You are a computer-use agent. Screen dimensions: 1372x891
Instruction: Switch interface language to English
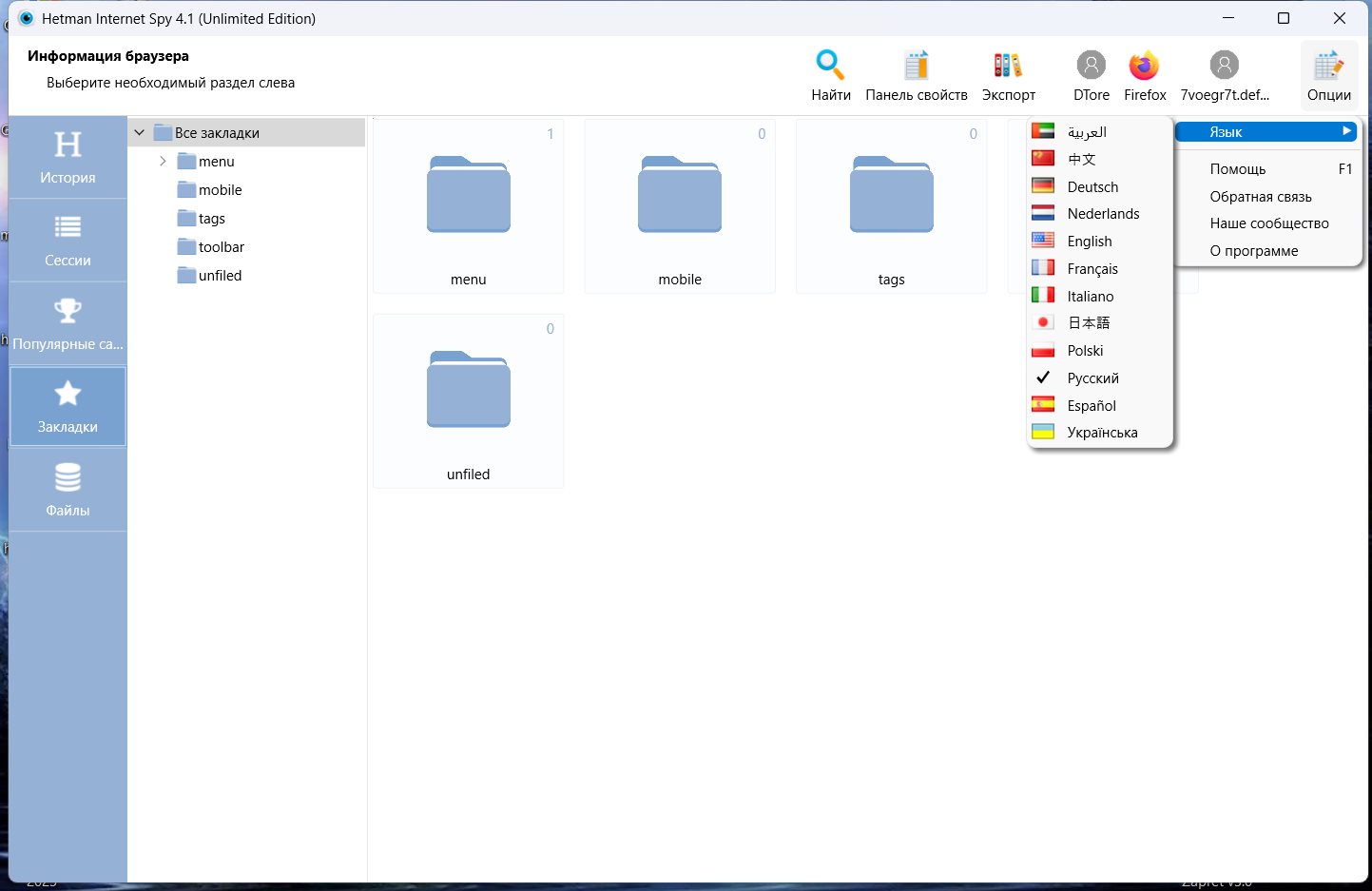tap(1089, 242)
